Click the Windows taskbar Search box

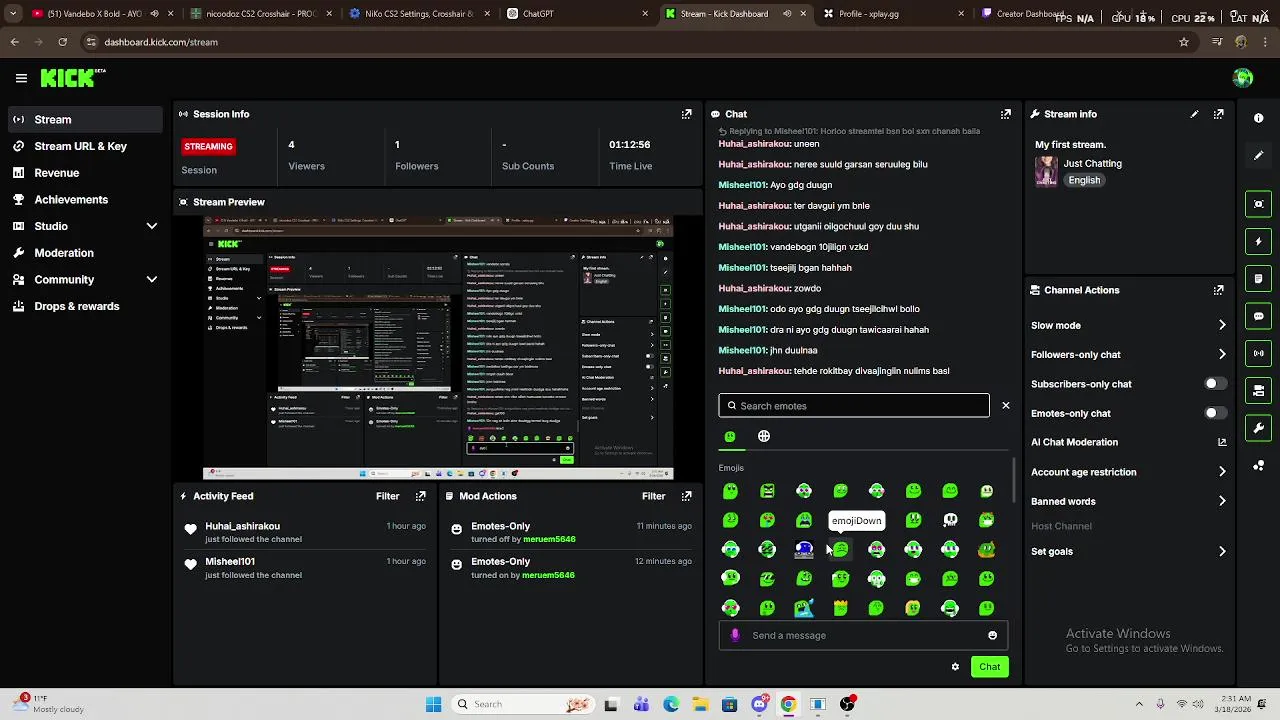click(521, 704)
